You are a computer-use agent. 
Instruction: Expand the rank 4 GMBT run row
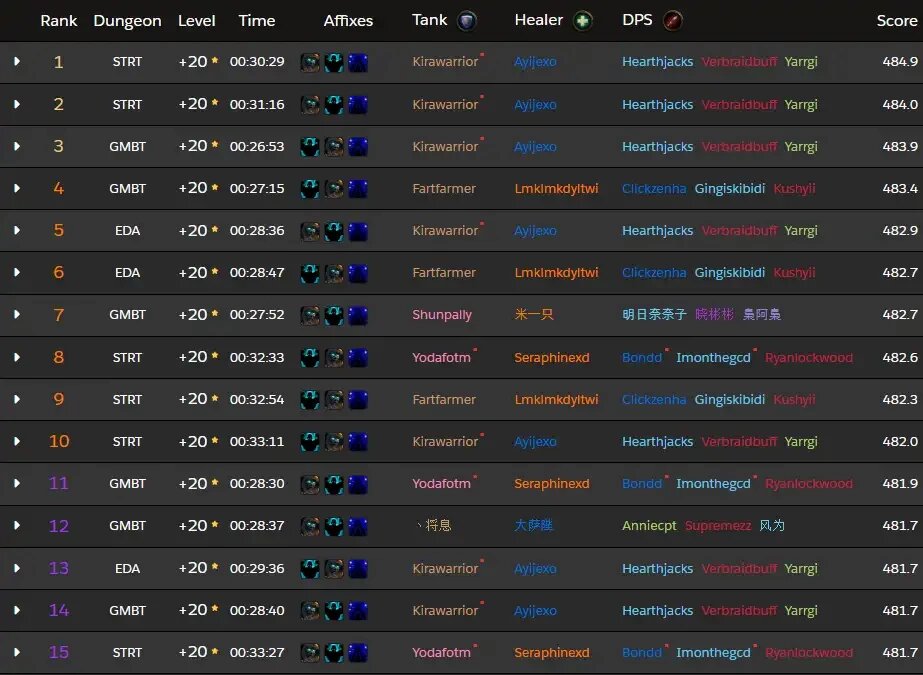(x=16, y=188)
